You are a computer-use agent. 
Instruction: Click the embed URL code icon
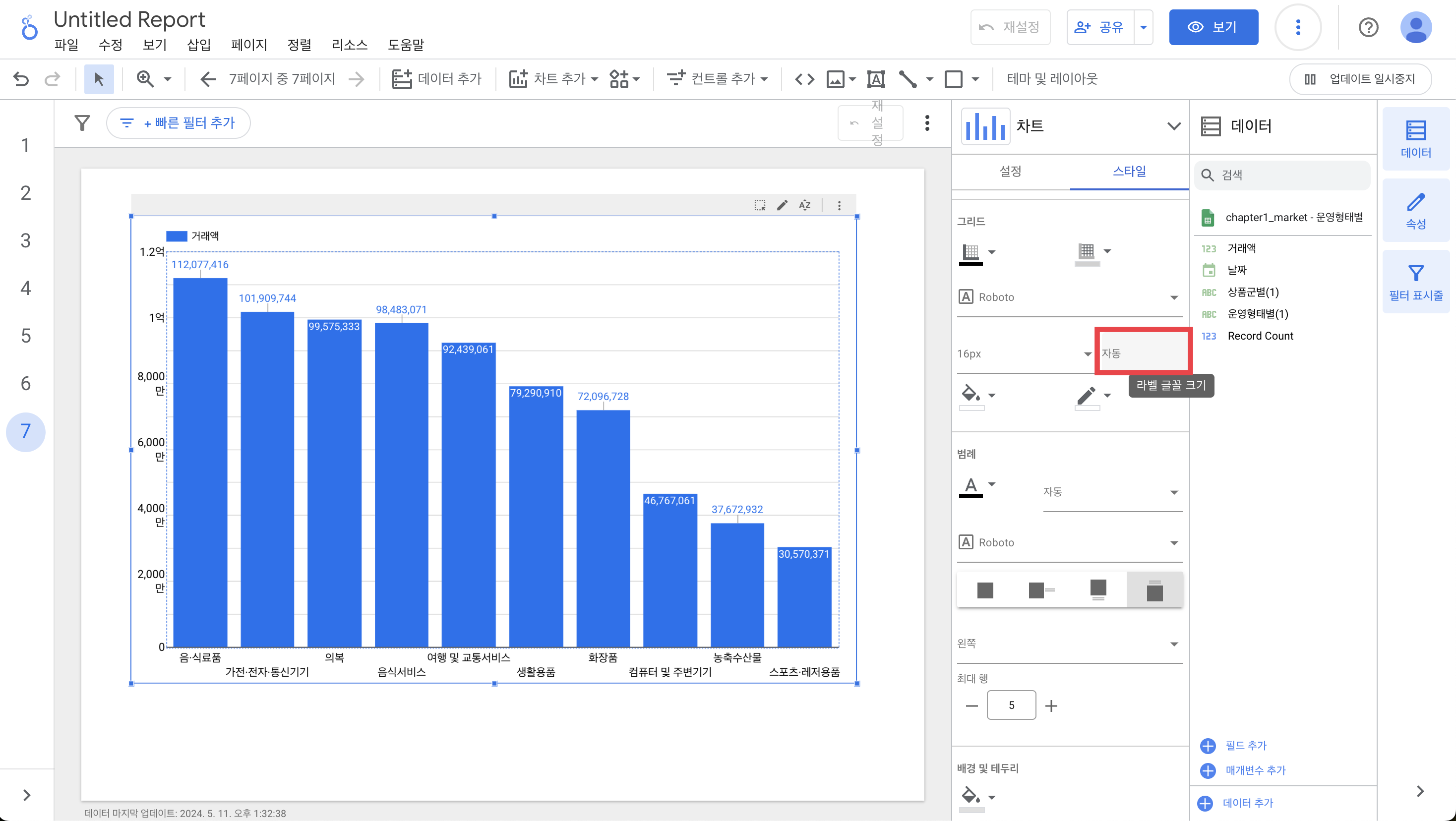(x=804, y=78)
